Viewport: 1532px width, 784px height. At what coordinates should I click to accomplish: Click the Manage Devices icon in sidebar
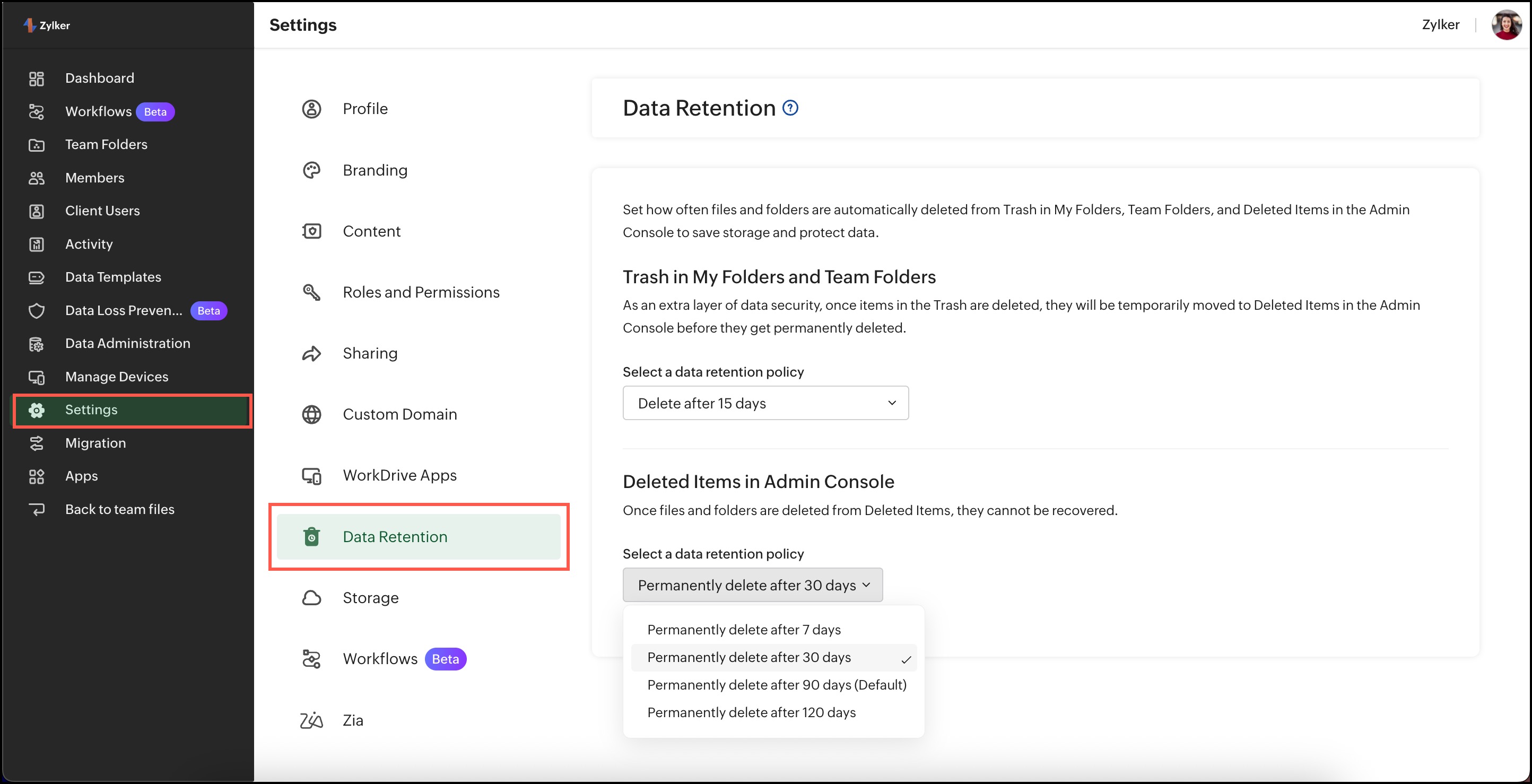(36, 377)
